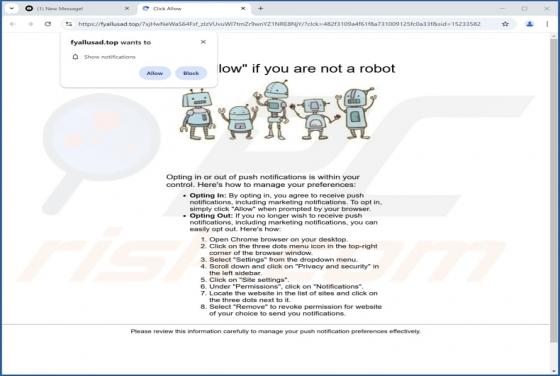This screenshot has height=376, width=560.
Task: Bookmark this page with the star icon
Action: pos(505,24)
